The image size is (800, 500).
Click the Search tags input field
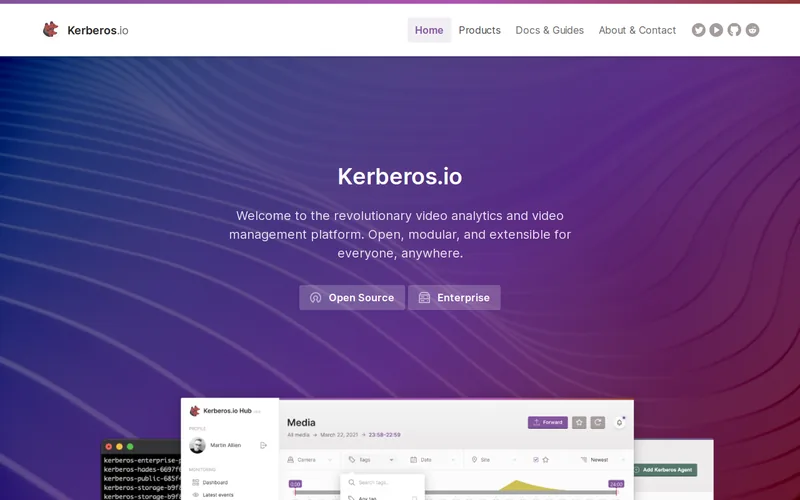pos(383,482)
